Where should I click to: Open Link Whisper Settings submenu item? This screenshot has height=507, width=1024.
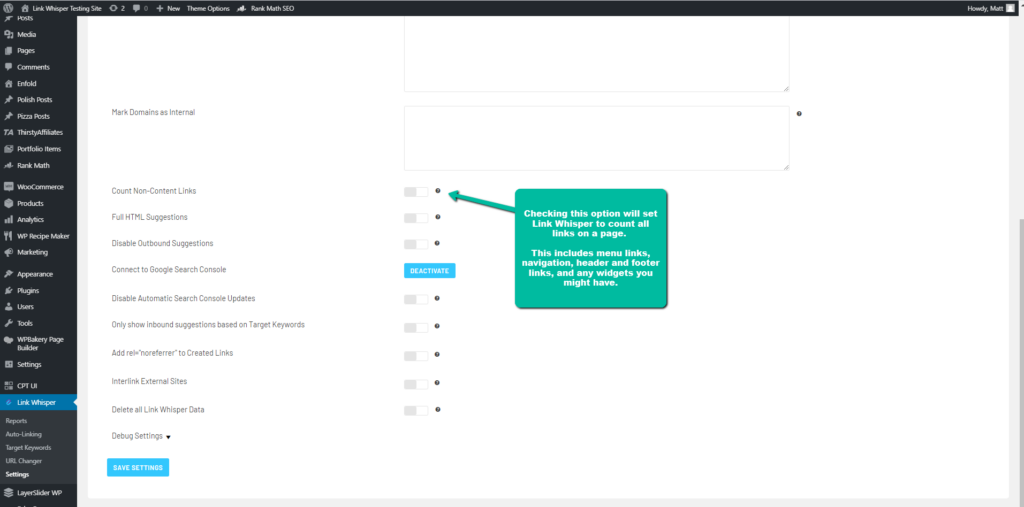17,474
